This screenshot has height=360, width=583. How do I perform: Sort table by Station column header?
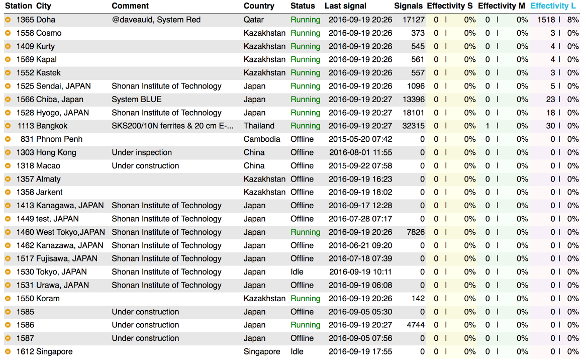click(x=18, y=6)
